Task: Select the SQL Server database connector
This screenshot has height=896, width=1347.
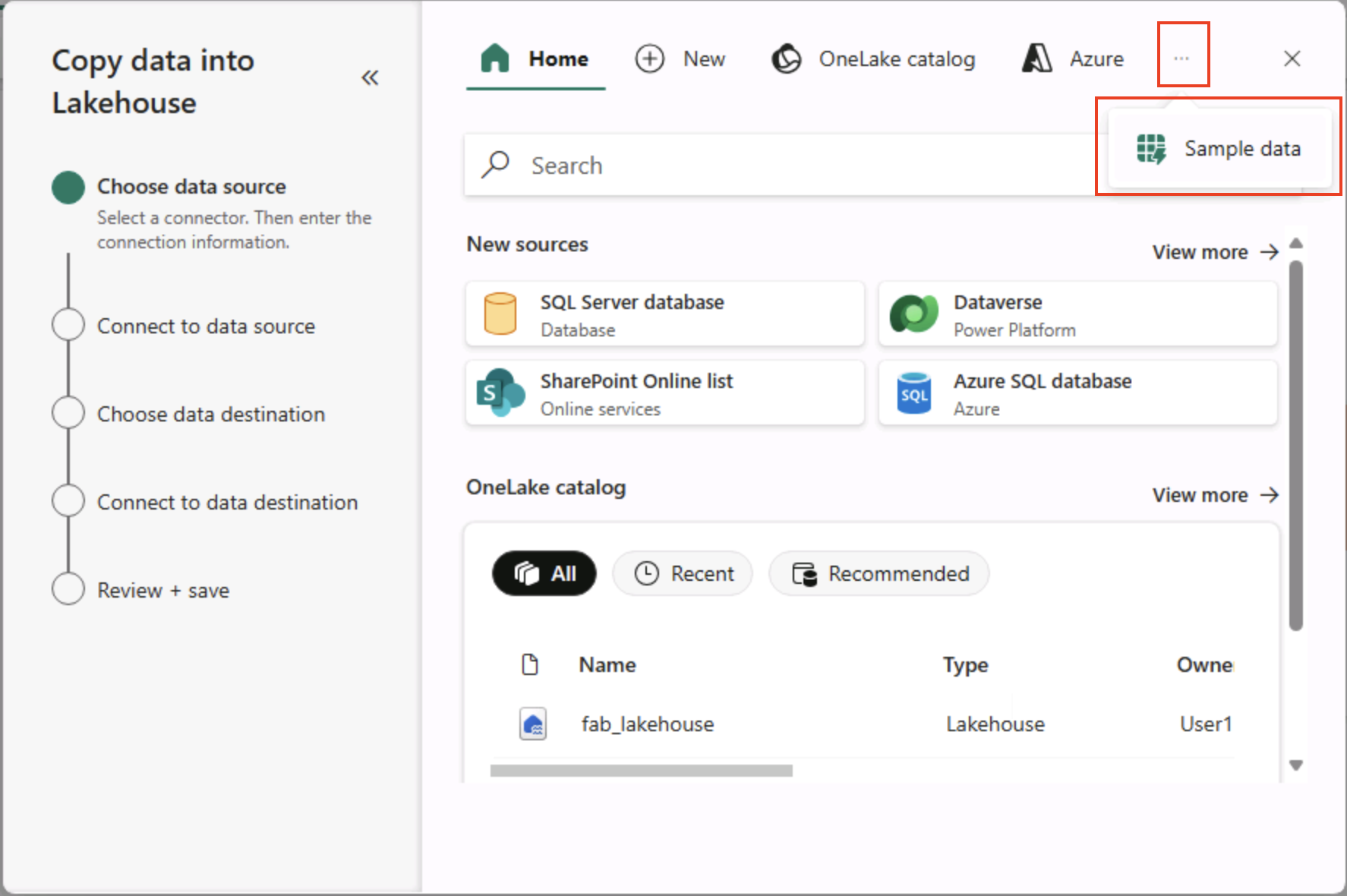Action: (664, 314)
